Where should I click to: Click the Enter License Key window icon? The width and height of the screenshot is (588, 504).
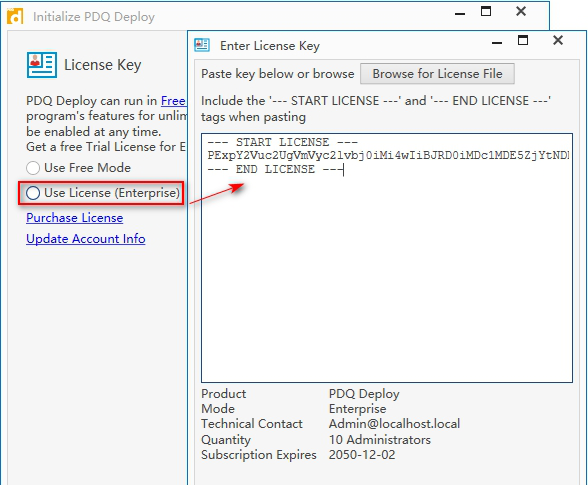[x=202, y=45]
